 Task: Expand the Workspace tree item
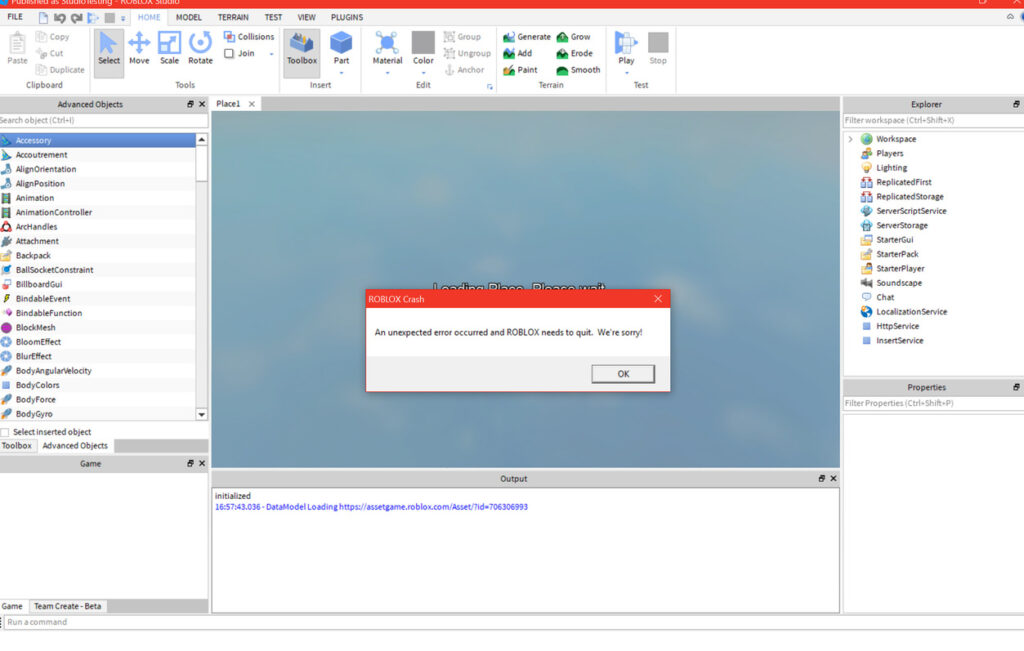pos(851,139)
